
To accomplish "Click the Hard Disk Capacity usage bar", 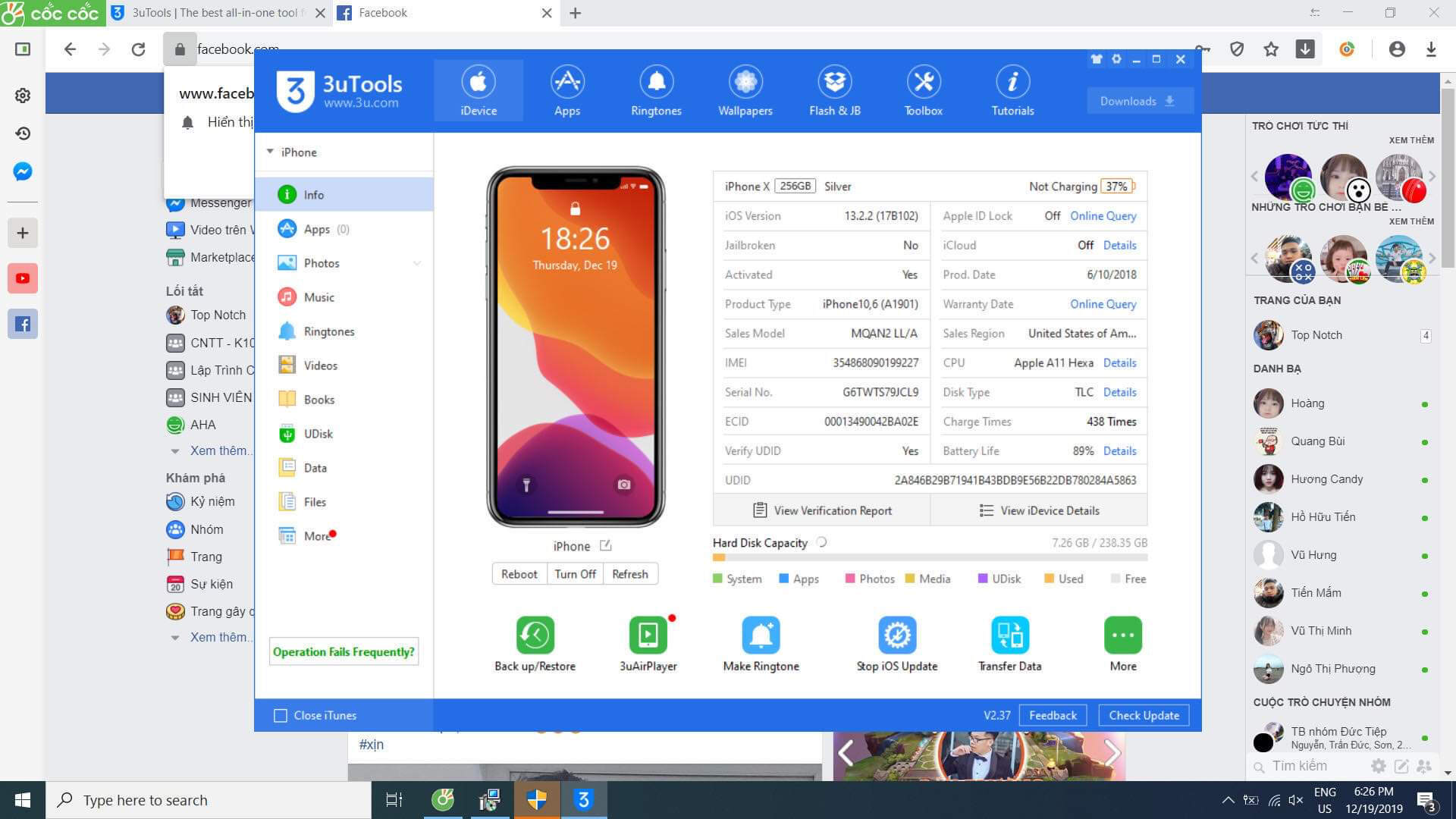I will tap(930, 557).
